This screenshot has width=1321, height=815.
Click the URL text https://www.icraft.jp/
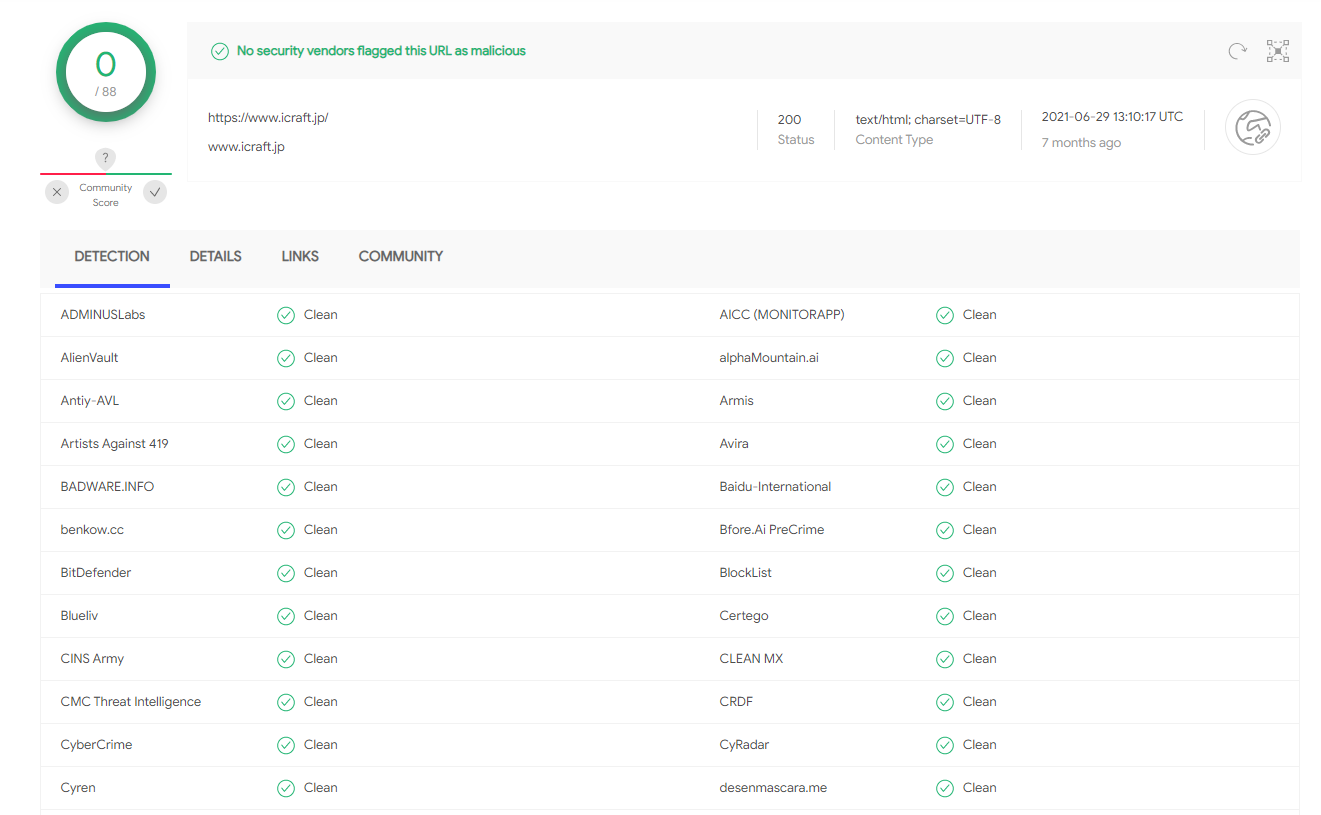pyautogui.click(x=268, y=118)
